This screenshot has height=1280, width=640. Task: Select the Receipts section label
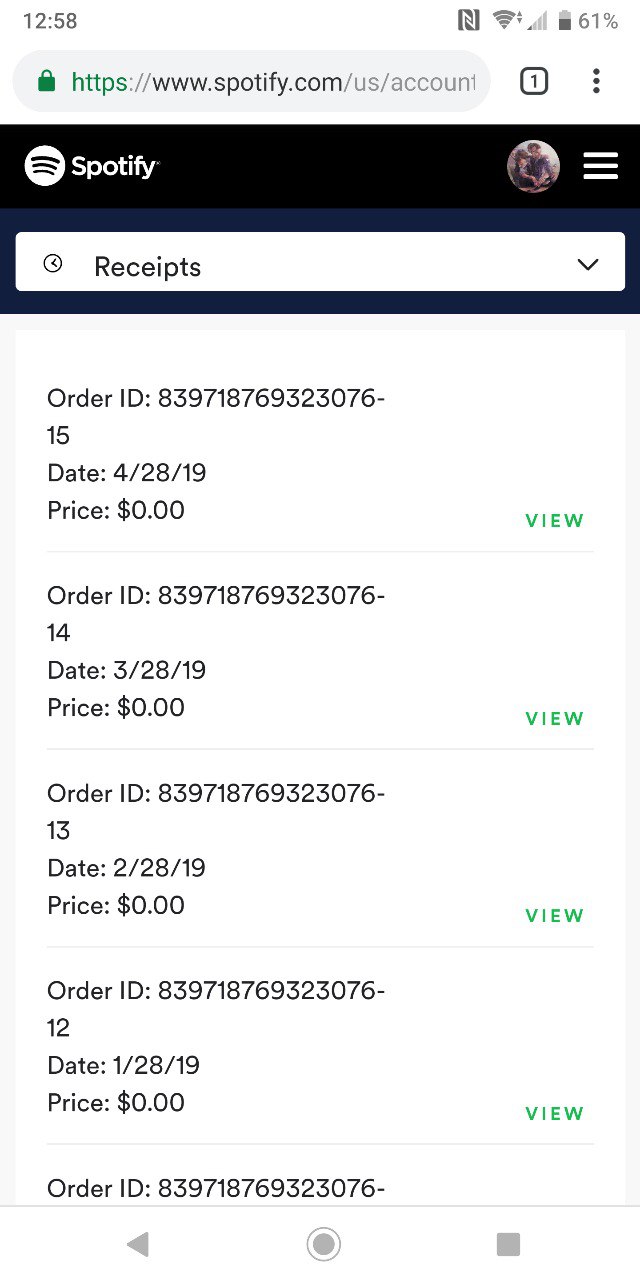(x=147, y=267)
